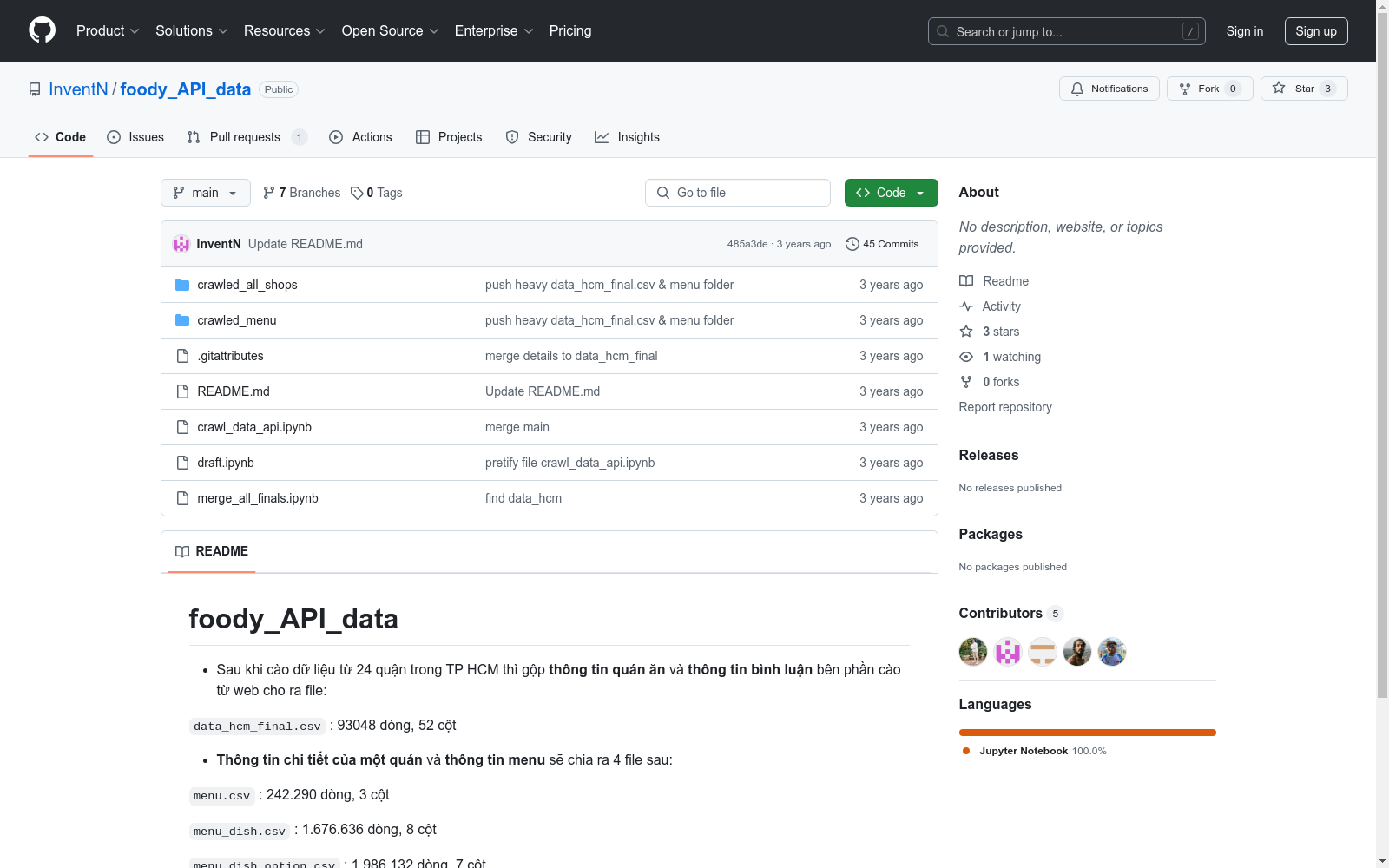Click the repository icon beside InventN
The width and height of the screenshot is (1389, 868).
35,89
